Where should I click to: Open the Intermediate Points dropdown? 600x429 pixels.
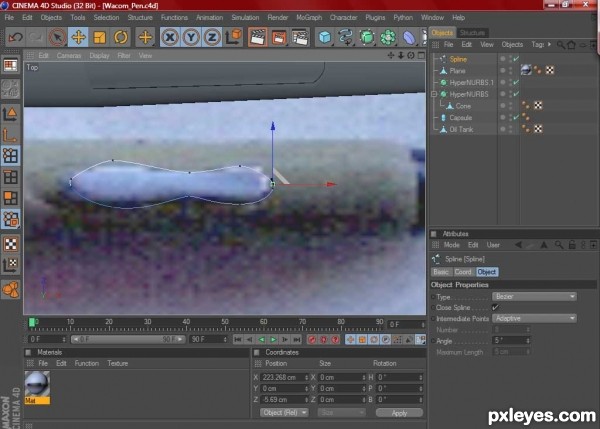[534, 318]
